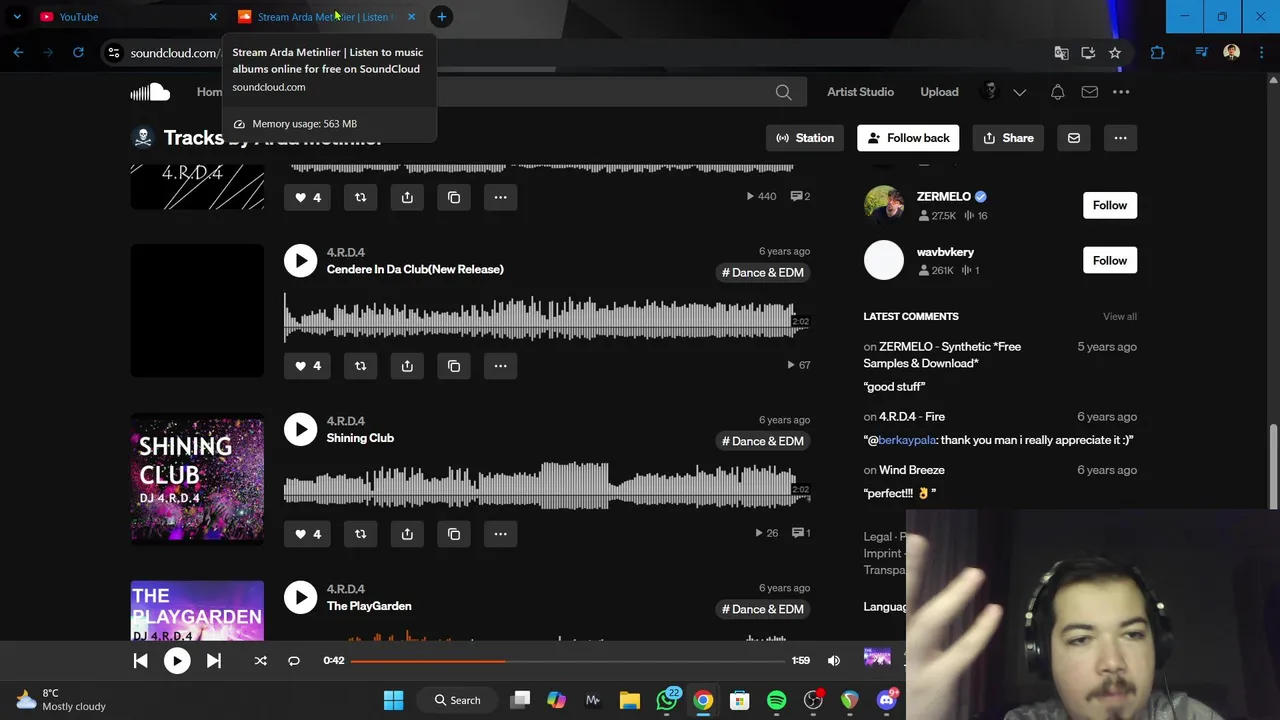Screen dimensions: 1280x720
Task: Send a message to Arda Metinler
Action: (x=1074, y=138)
